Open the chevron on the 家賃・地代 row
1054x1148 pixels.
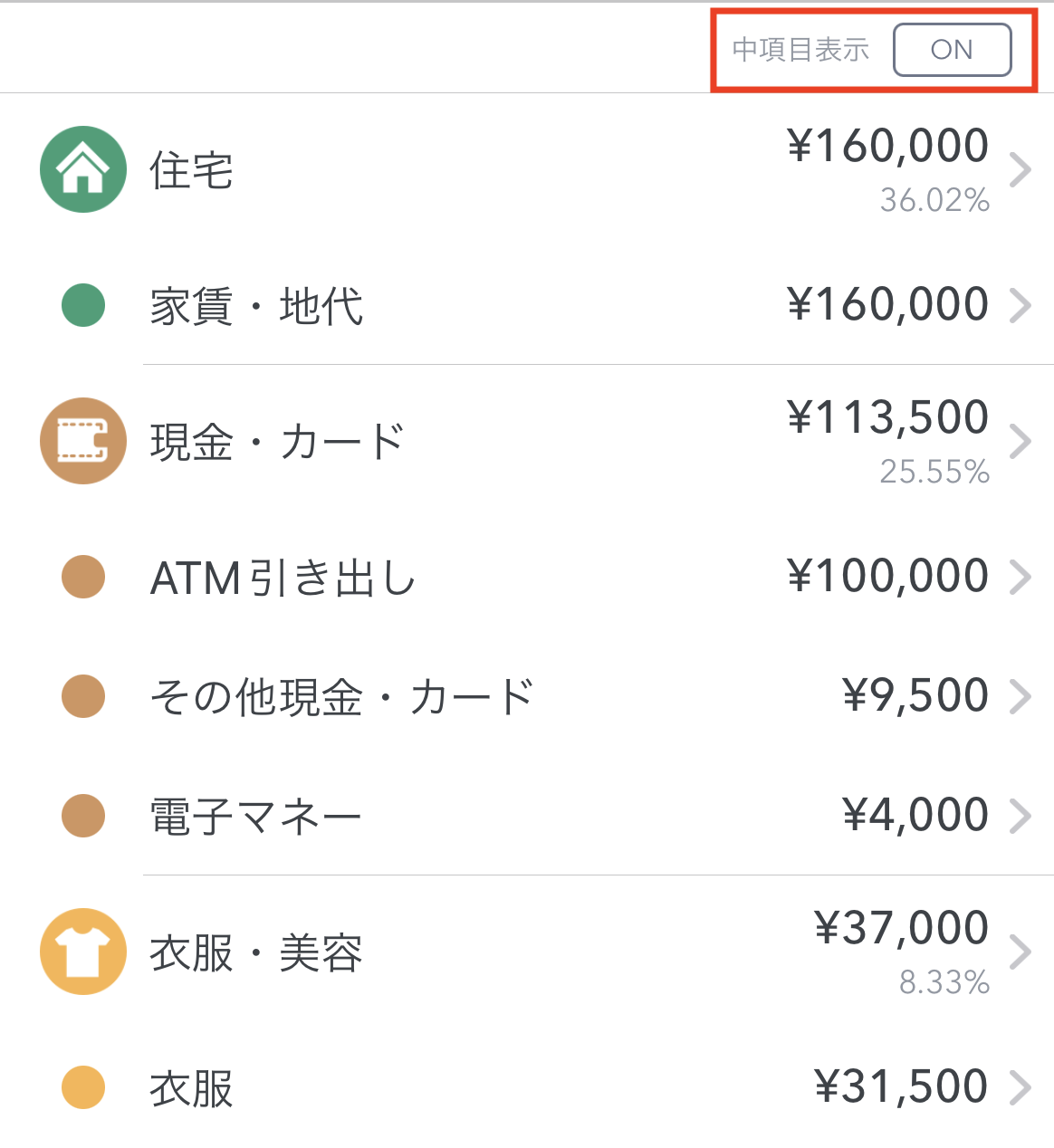click(1020, 305)
